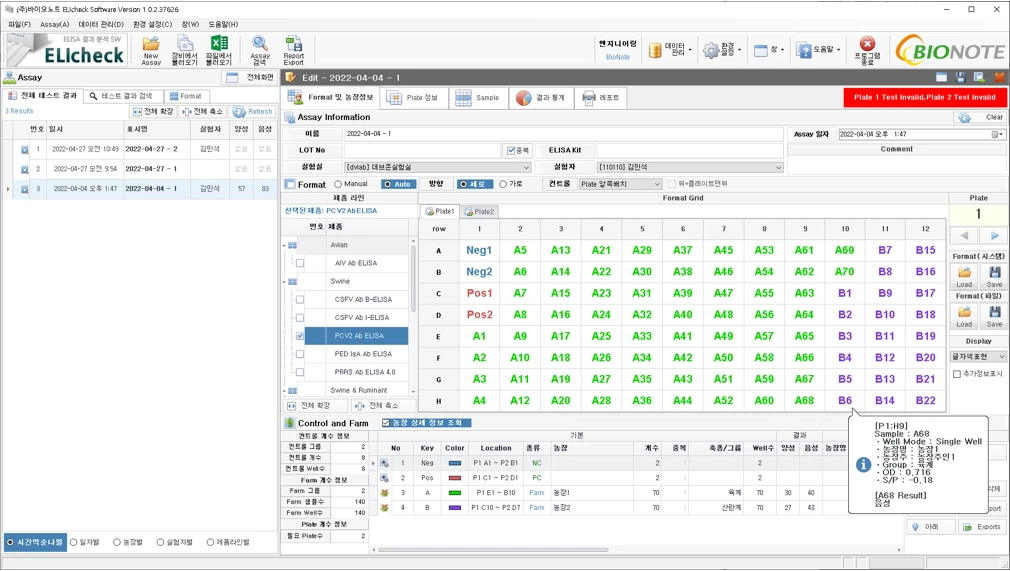Check the AIV Ab ELISA product checkbox
The image size is (1010, 571).
[300, 263]
